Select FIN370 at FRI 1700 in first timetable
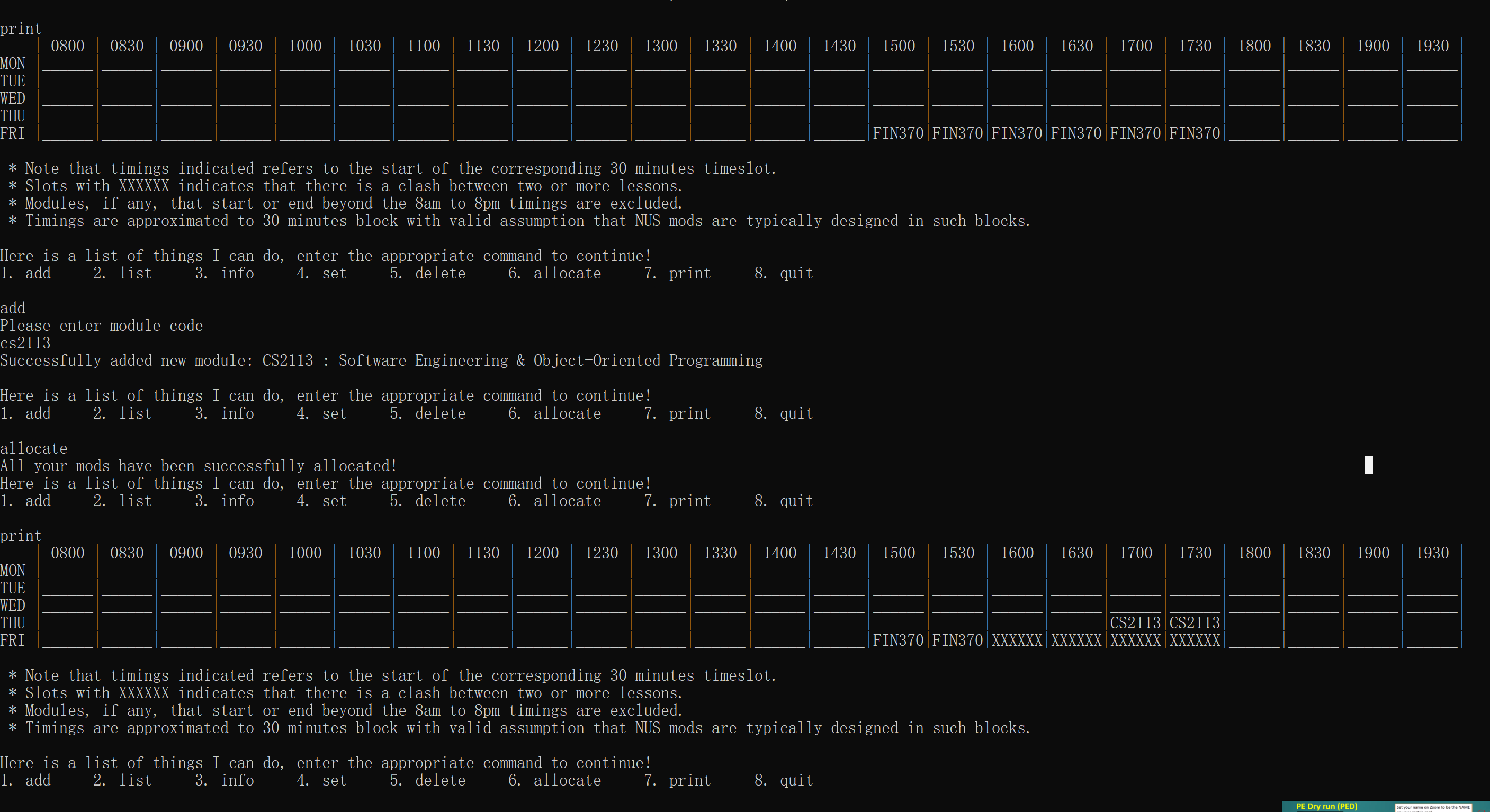Viewport: 1490px width, 812px height. pyautogui.click(x=1135, y=133)
